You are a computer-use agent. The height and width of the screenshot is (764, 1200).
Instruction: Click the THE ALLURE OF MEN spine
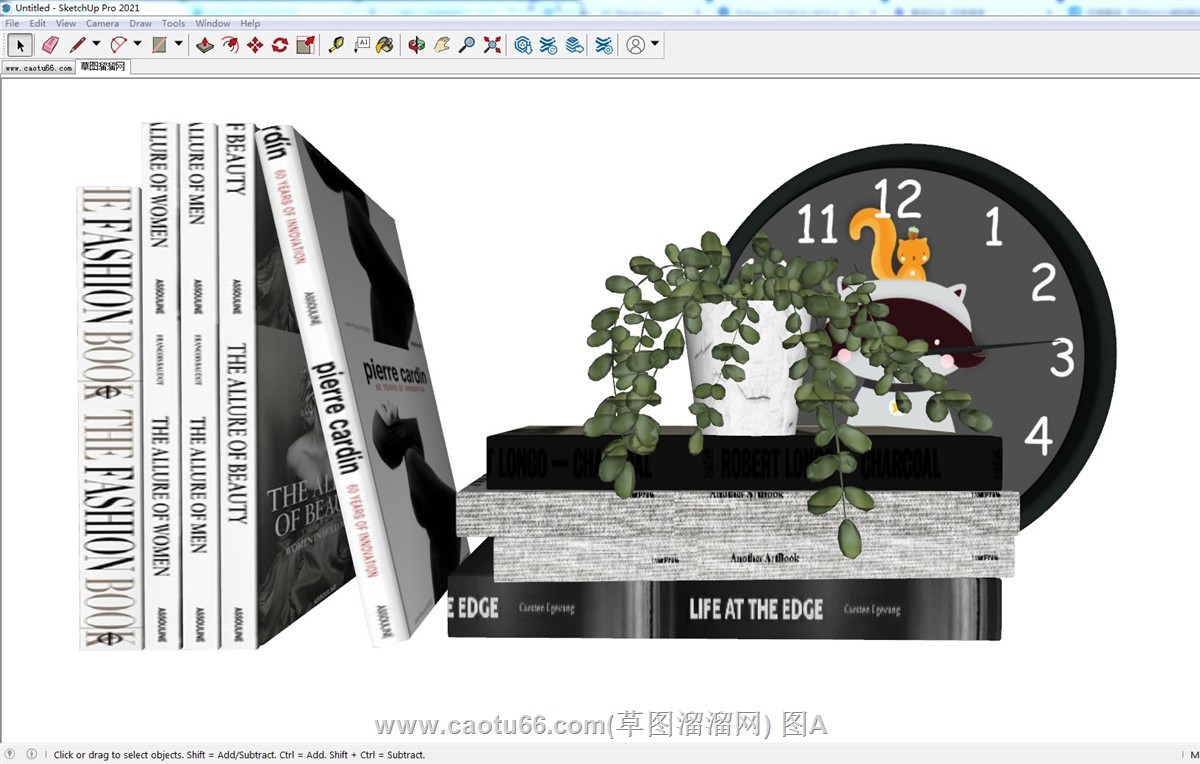198,386
